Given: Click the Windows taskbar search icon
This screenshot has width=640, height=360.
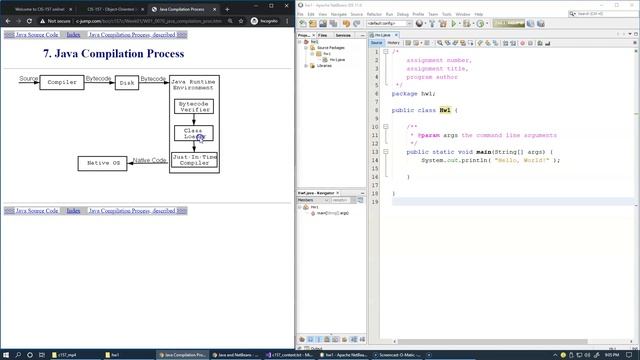Looking at the screenshot, I should tap(18, 355).
